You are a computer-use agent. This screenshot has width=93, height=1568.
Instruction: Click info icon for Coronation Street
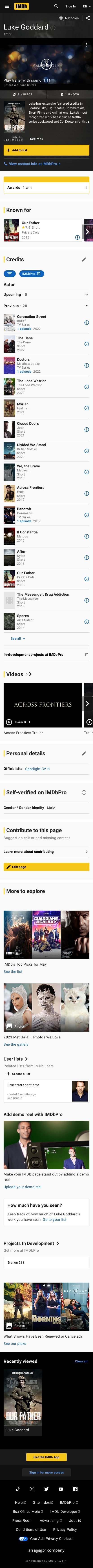(86, 323)
